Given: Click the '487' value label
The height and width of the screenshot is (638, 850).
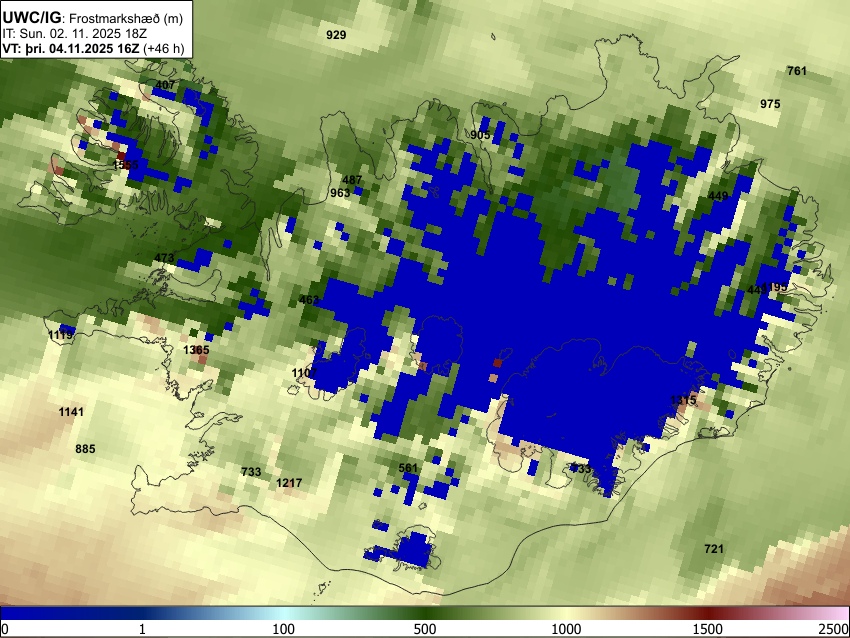Looking at the screenshot, I should 352,180.
